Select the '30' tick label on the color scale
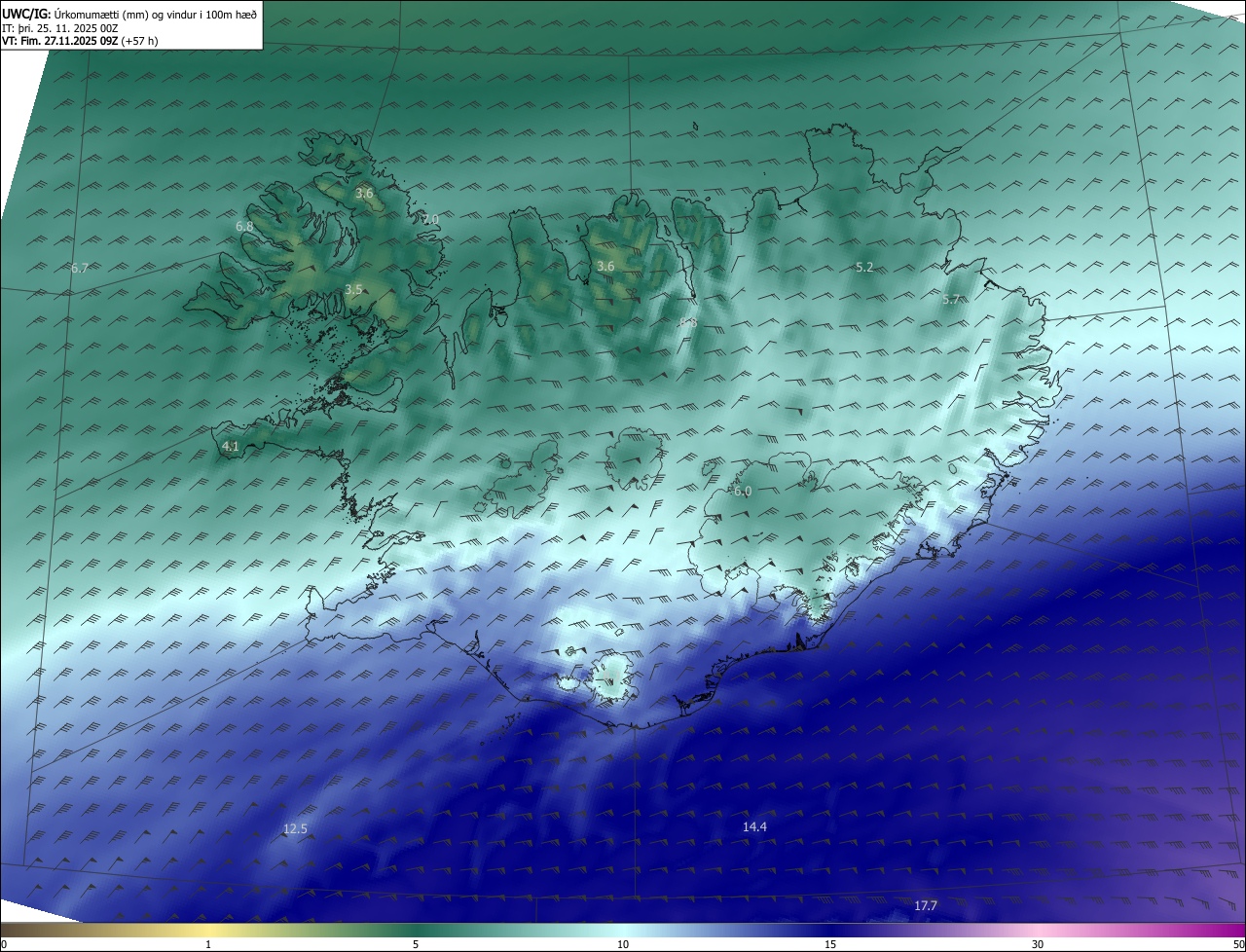The width and height of the screenshot is (1246, 952). pyautogui.click(x=1038, y=944)
